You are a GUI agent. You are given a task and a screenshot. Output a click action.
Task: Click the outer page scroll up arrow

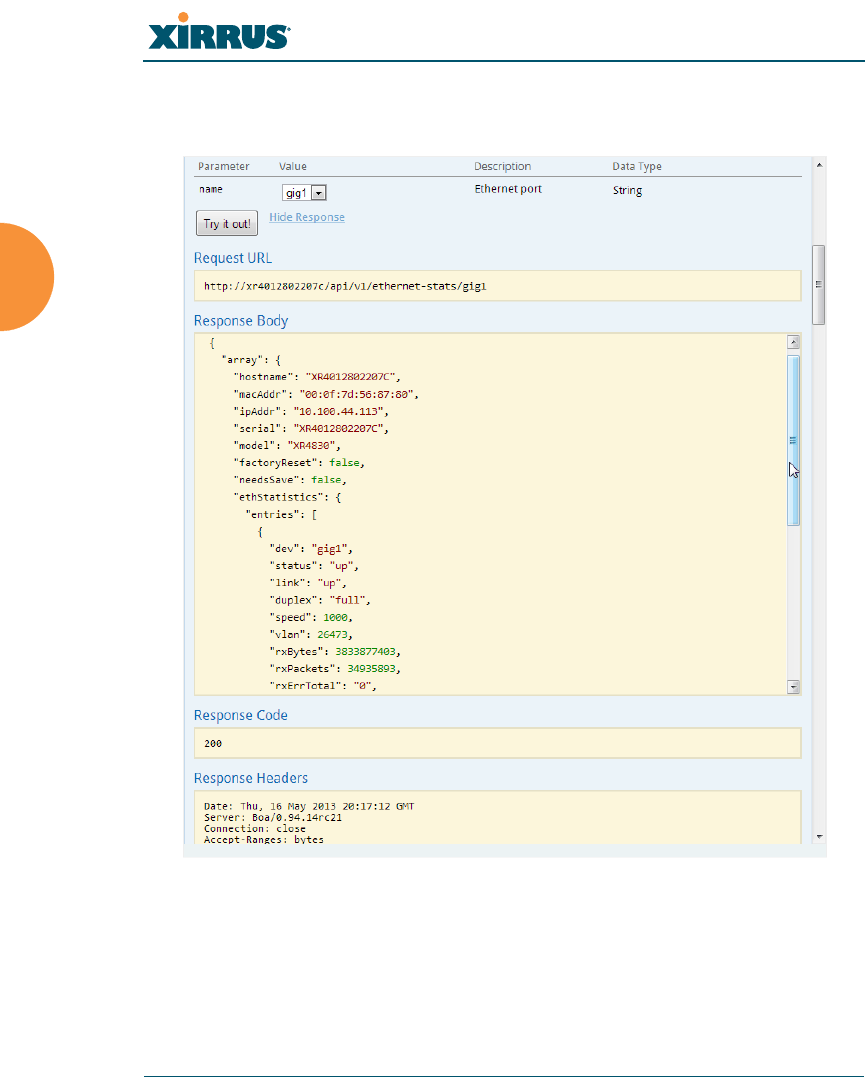pyautogui.click(x=819, y=165)
